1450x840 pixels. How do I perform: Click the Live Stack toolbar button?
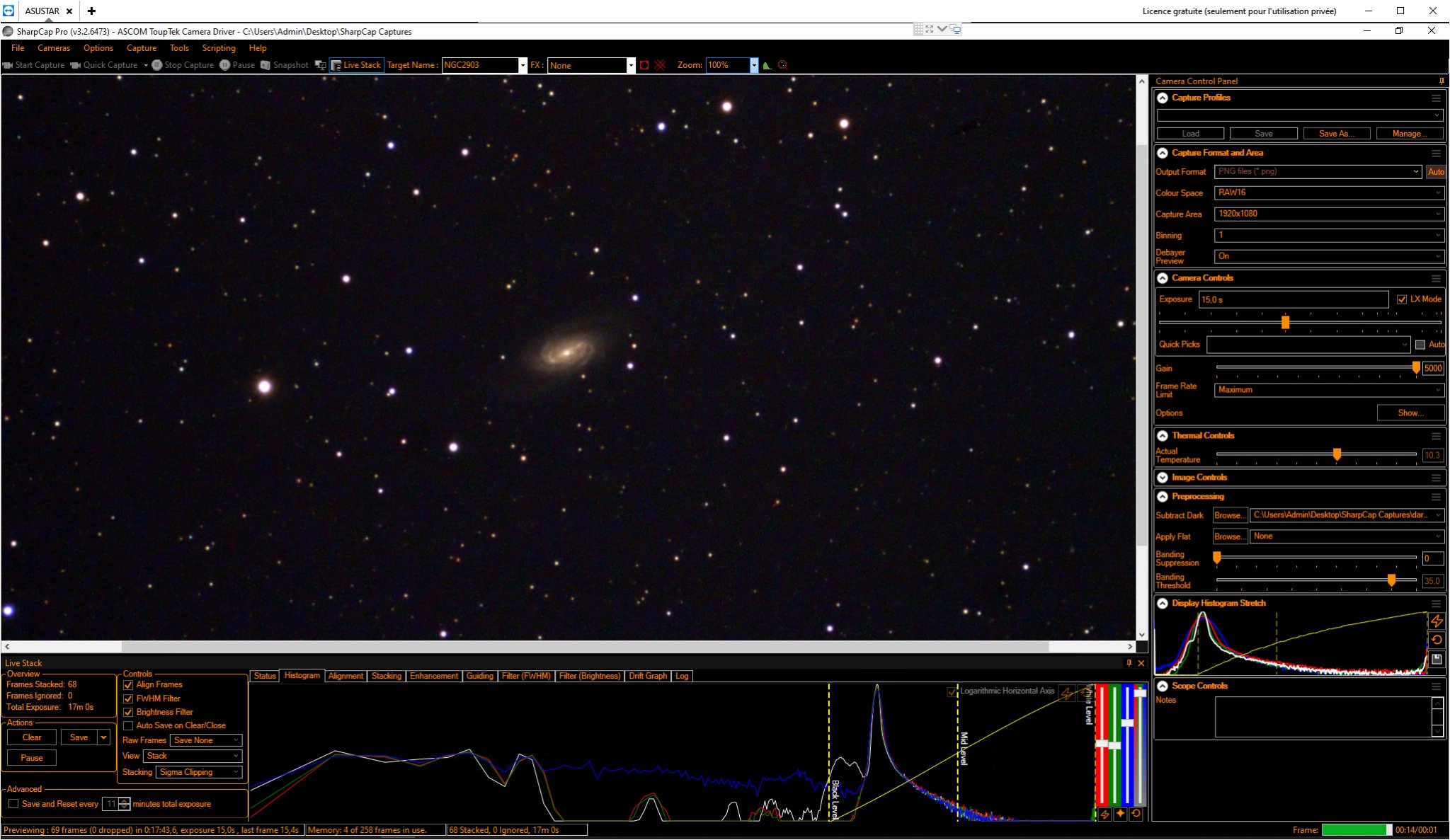pyautogui.click(x=356, y=65)
